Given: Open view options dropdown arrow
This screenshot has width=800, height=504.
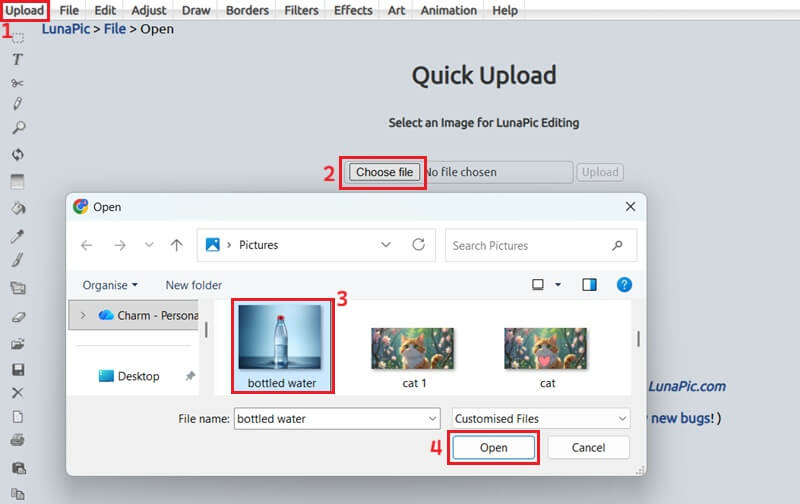Looking at the screenshot, I should (558, 285).
